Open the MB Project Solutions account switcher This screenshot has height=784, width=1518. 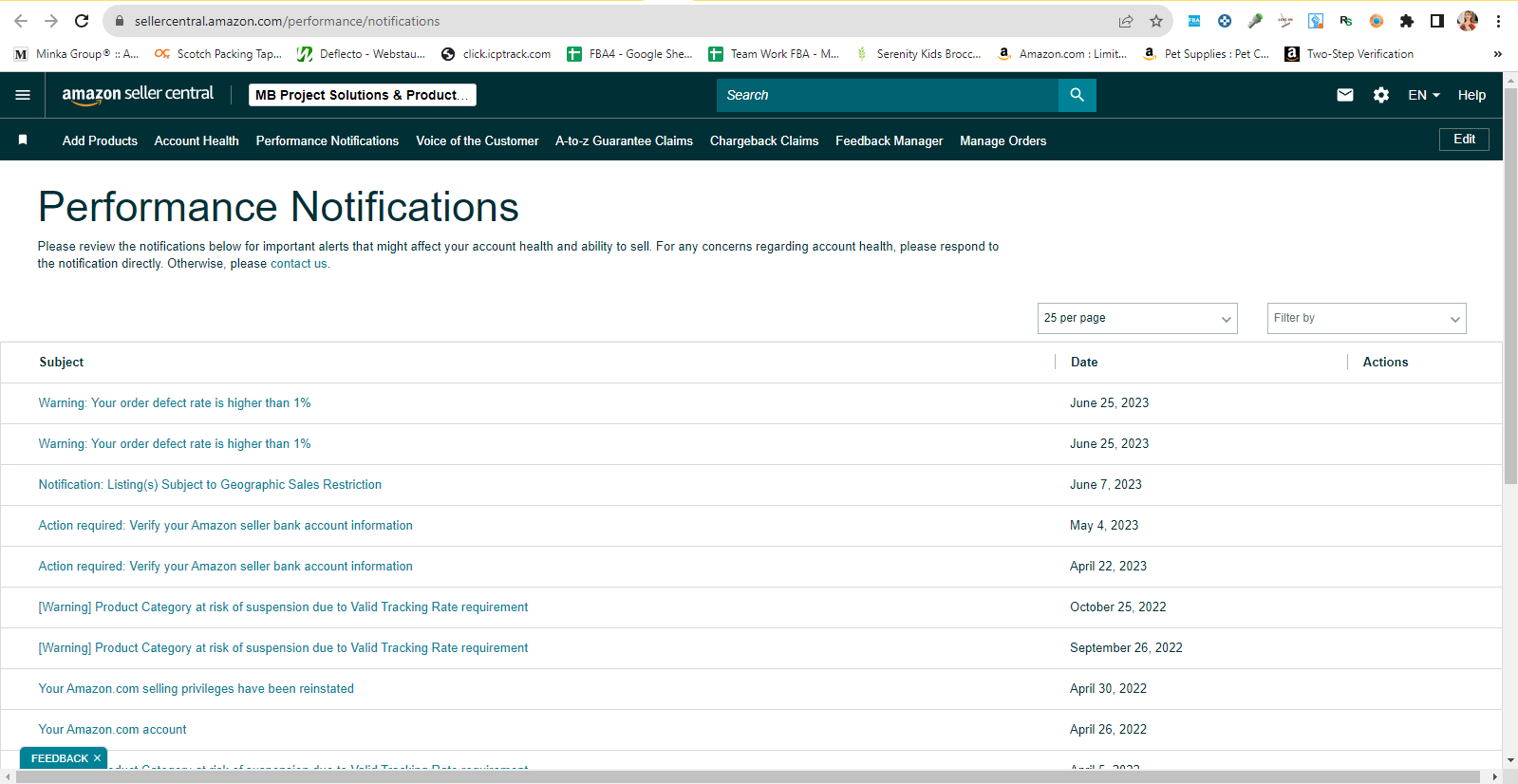[x=363, y=95]
